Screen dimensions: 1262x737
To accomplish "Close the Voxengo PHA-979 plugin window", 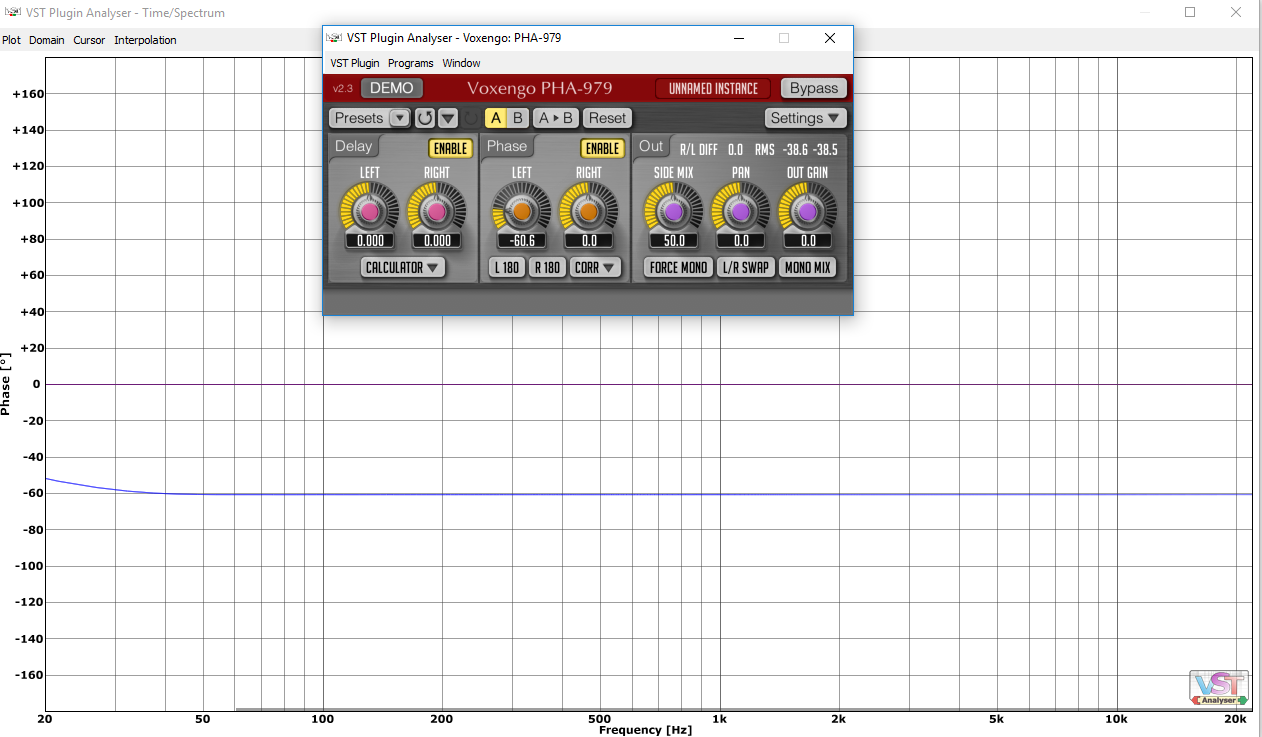I will pyautogui.click(x=829, y=38).
